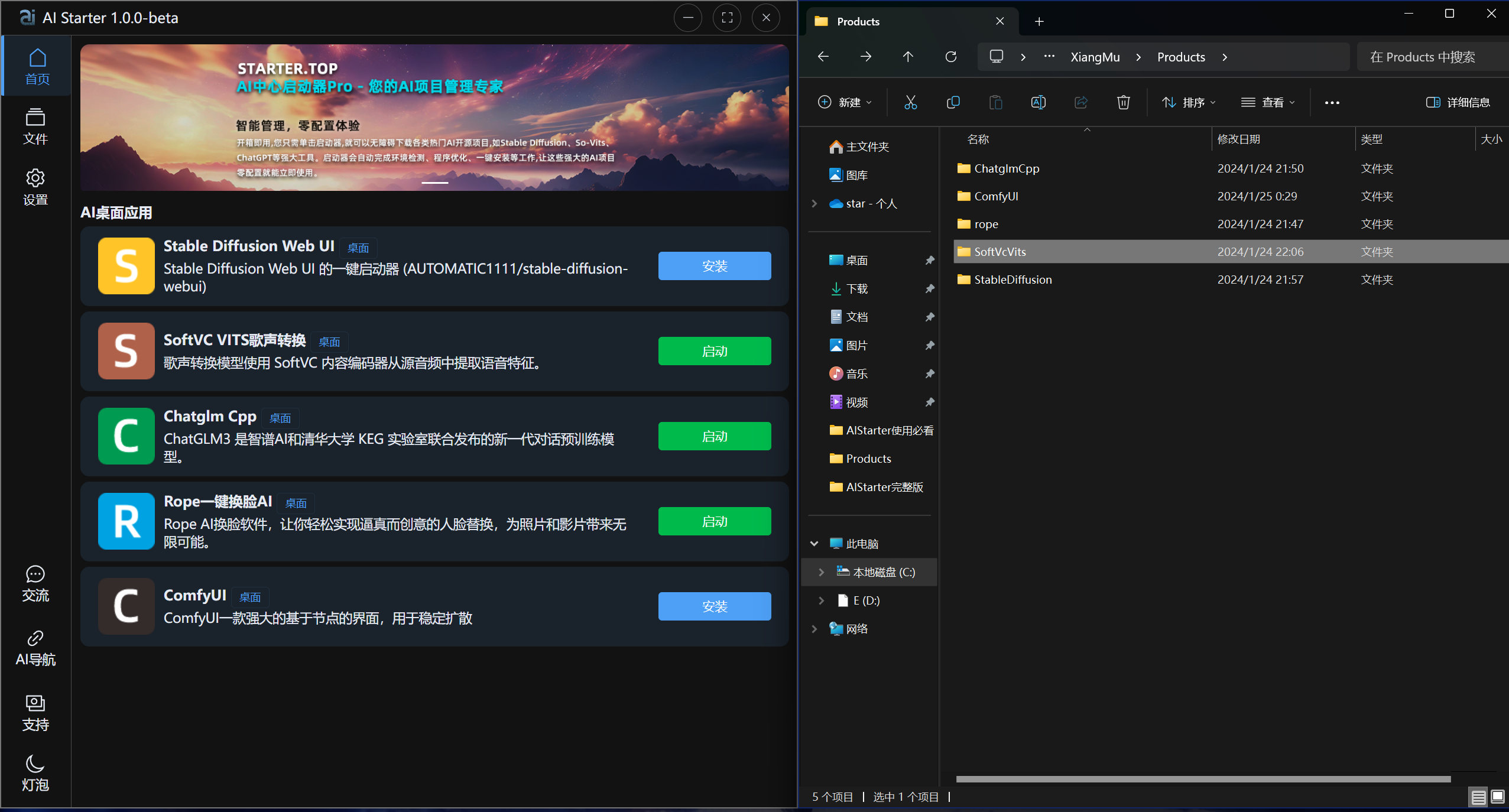Image resolution: width=1509 pixels, height=812 pixels.
Task: Rename the selected item via toolbar icon
Action: (x=1039, y=103)
